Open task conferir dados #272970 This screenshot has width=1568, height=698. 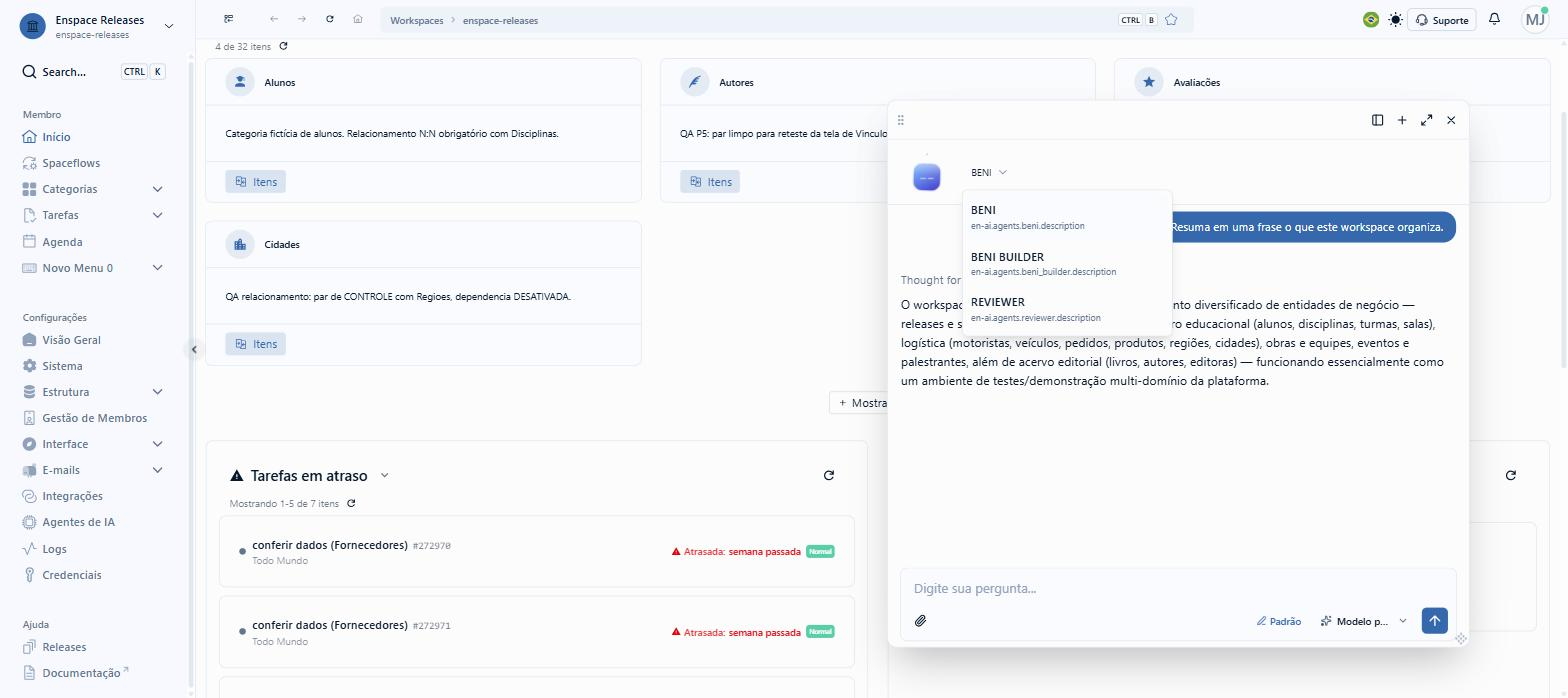pyautogui.click(x=537, y=551)
